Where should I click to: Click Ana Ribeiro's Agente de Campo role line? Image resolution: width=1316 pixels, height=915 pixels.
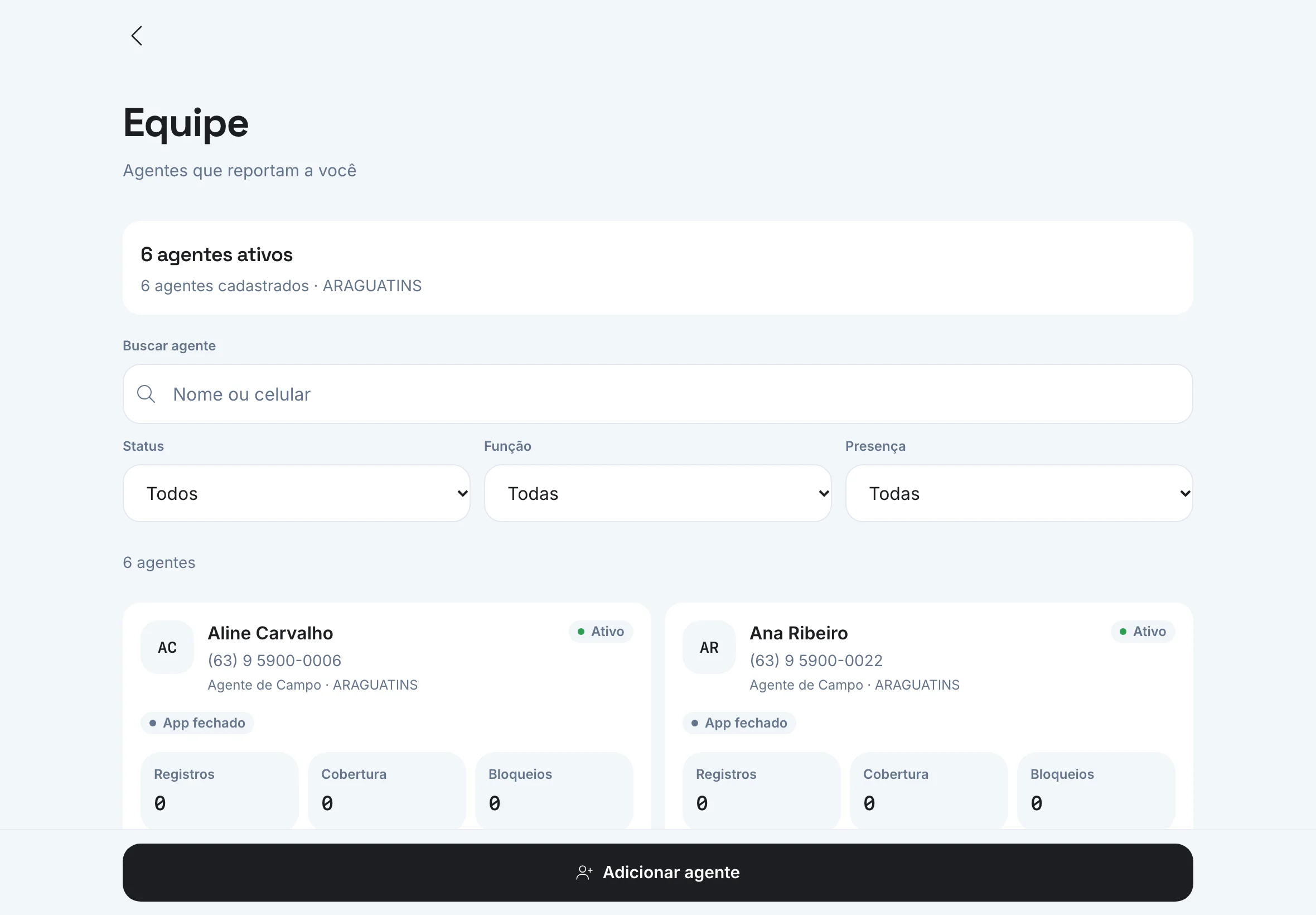(x=855, y=685)
